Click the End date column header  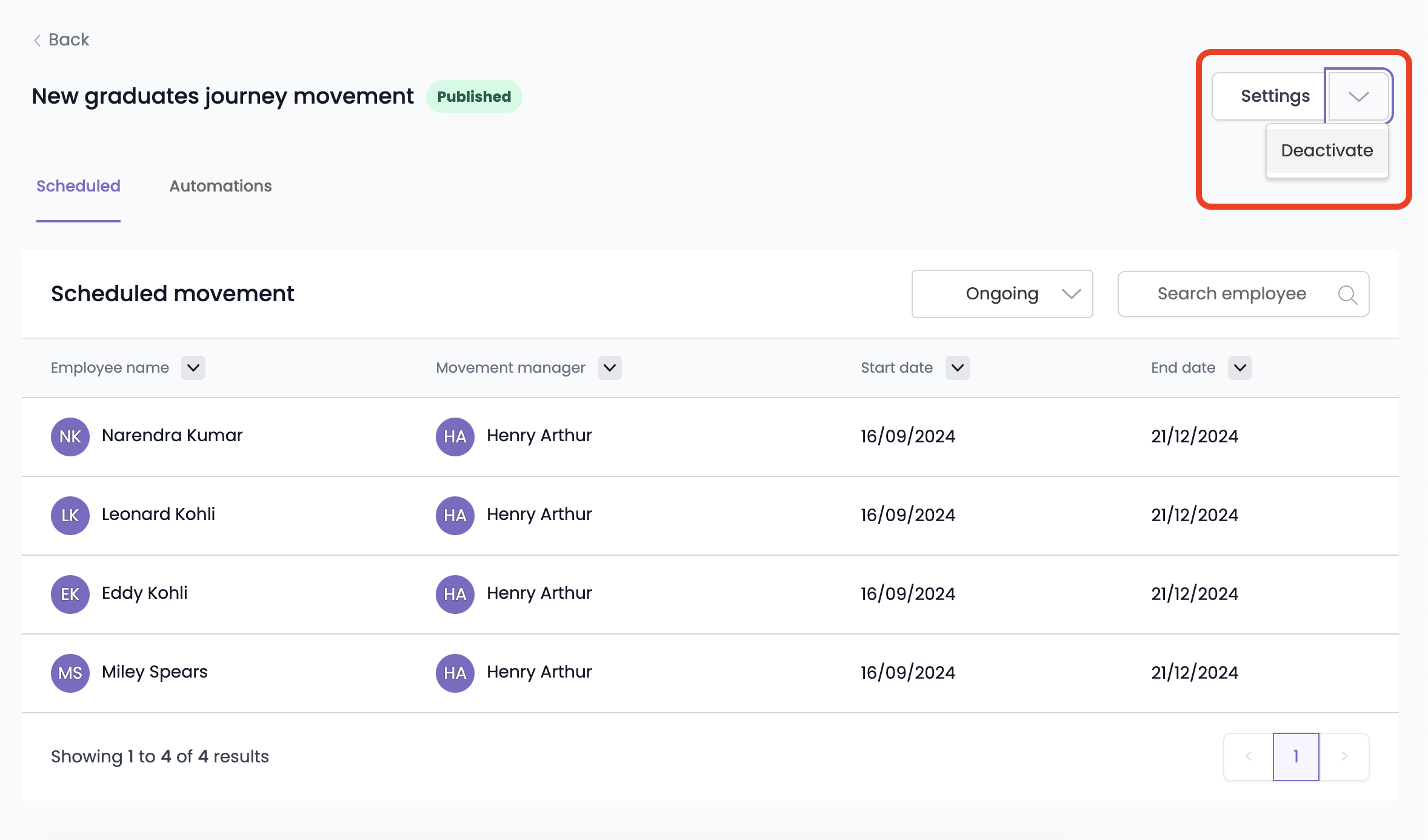(x=1183, y=368)
